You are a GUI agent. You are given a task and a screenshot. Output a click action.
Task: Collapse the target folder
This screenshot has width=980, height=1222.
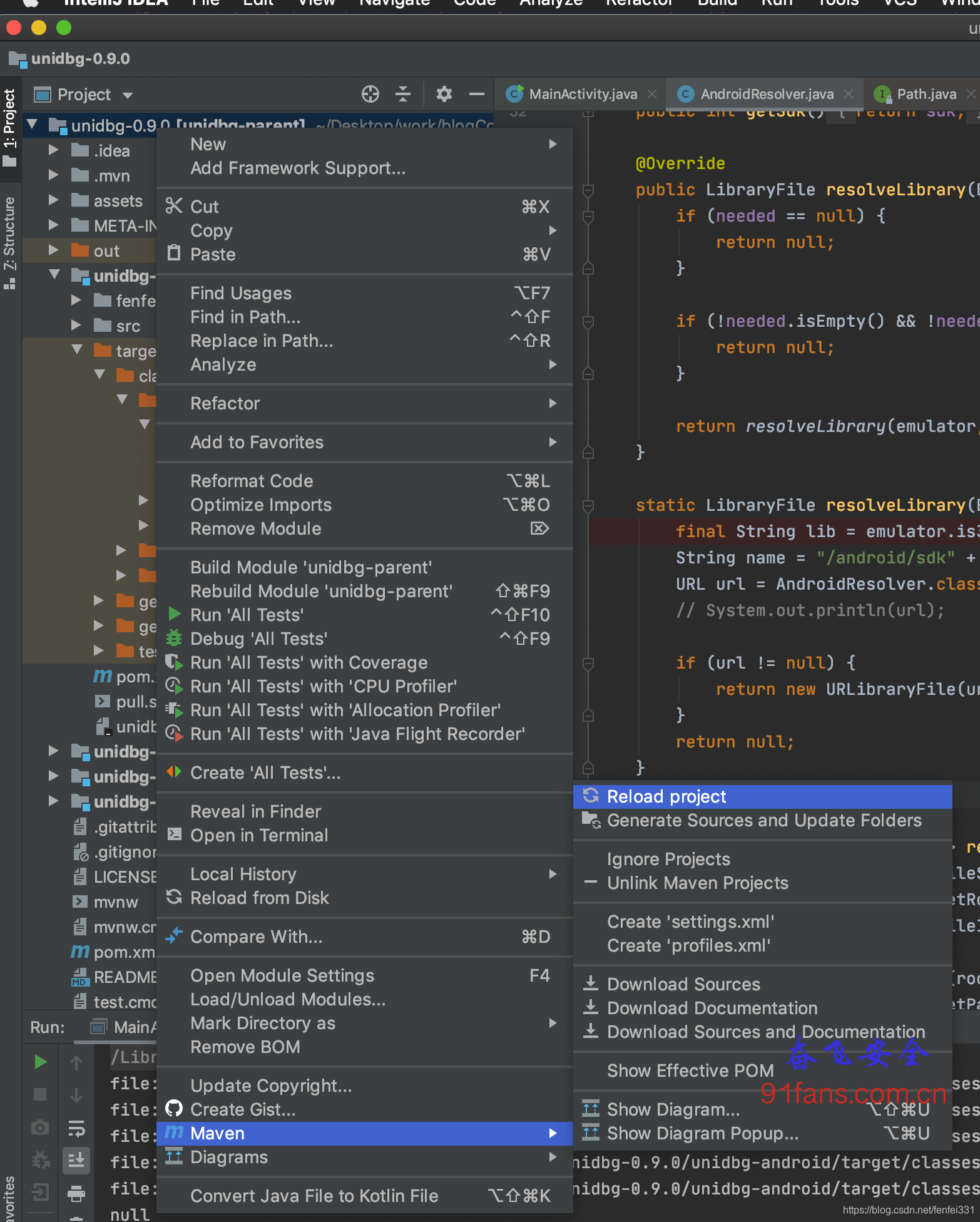(77, 349)
